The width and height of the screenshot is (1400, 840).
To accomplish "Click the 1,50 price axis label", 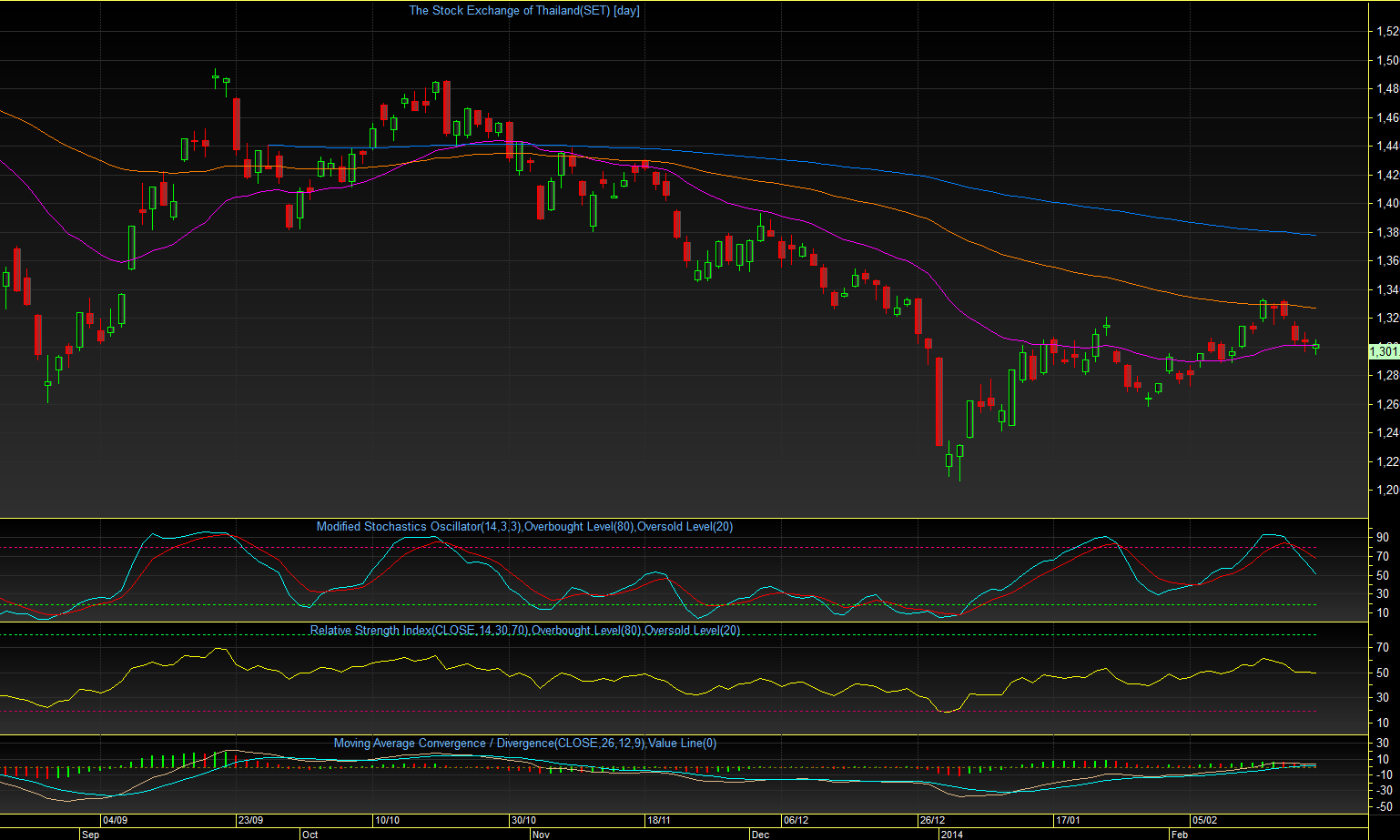I will point(1387,61).
